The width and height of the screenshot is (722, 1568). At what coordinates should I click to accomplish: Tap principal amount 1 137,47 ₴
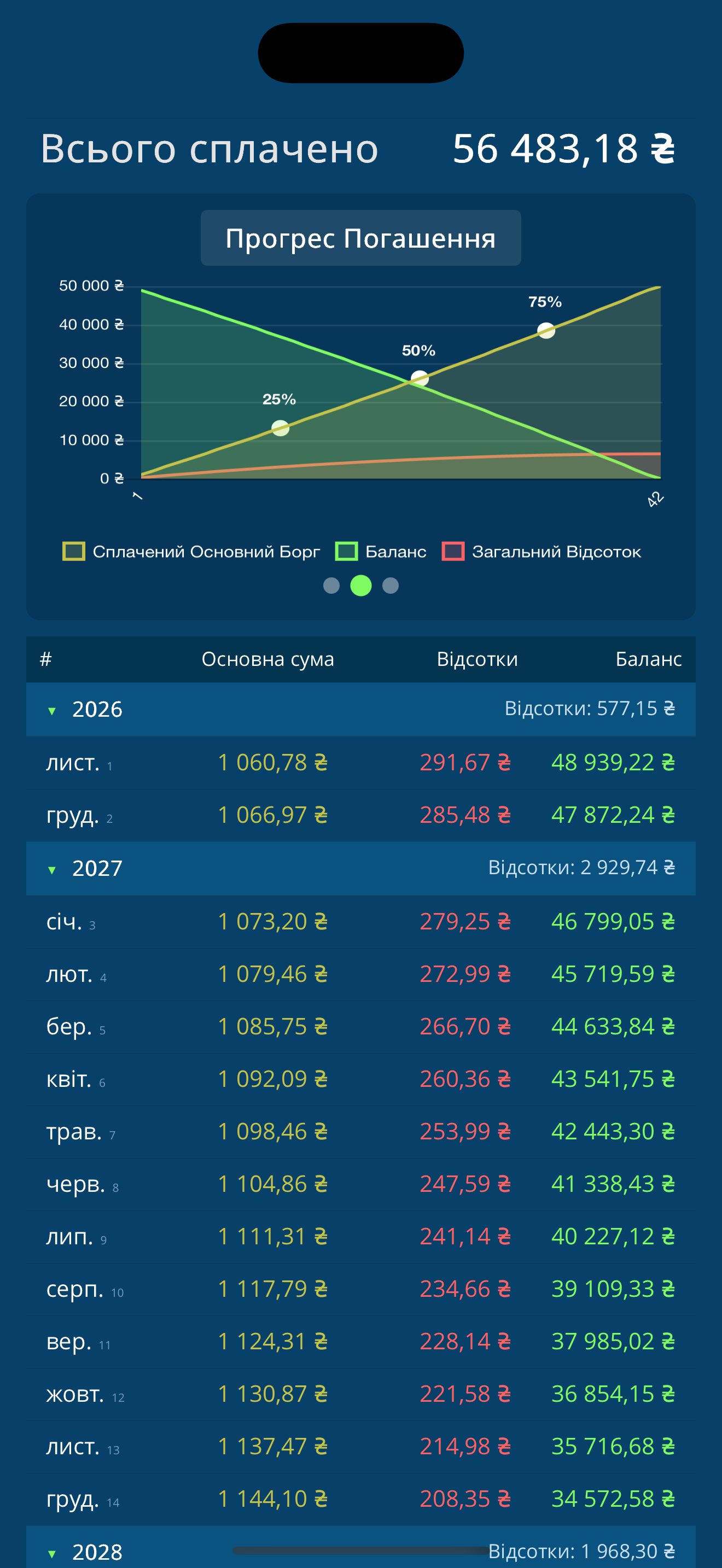[273, 1447]
